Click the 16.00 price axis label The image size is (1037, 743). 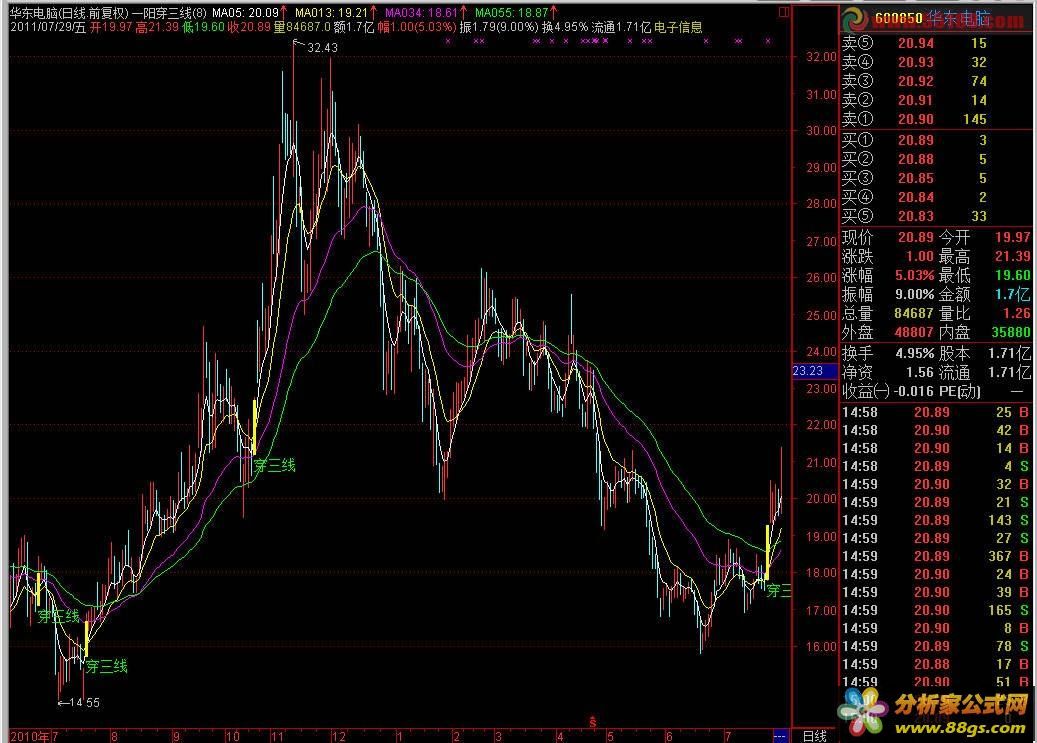click(821, 646)
